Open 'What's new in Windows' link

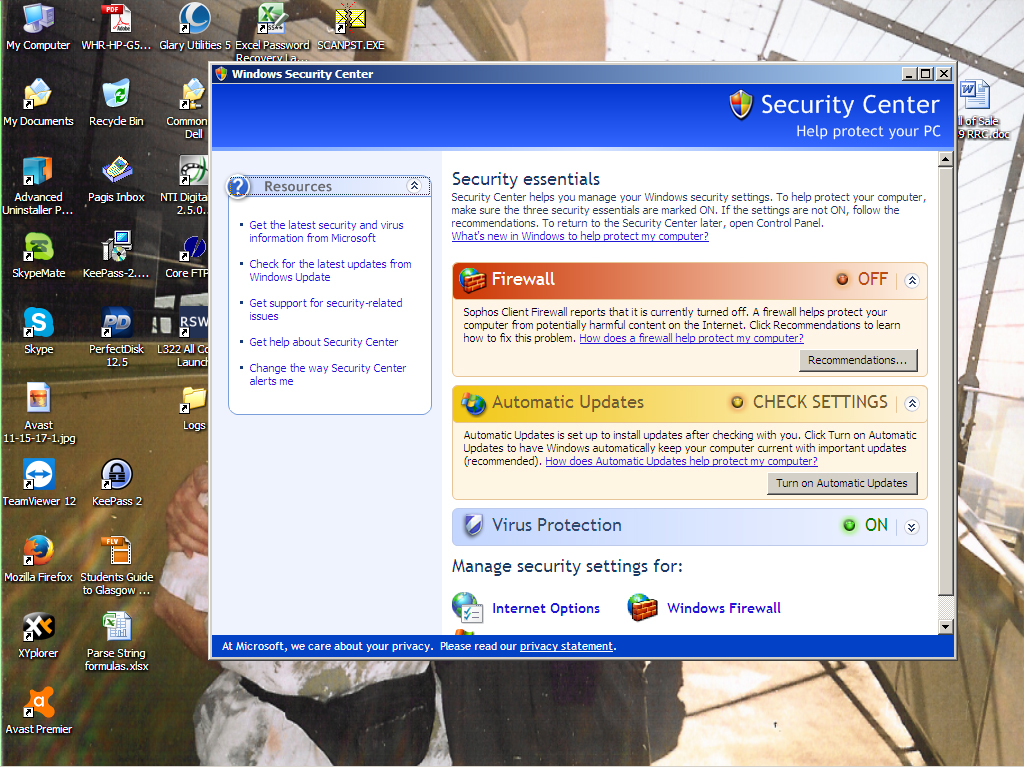(580, 236)
